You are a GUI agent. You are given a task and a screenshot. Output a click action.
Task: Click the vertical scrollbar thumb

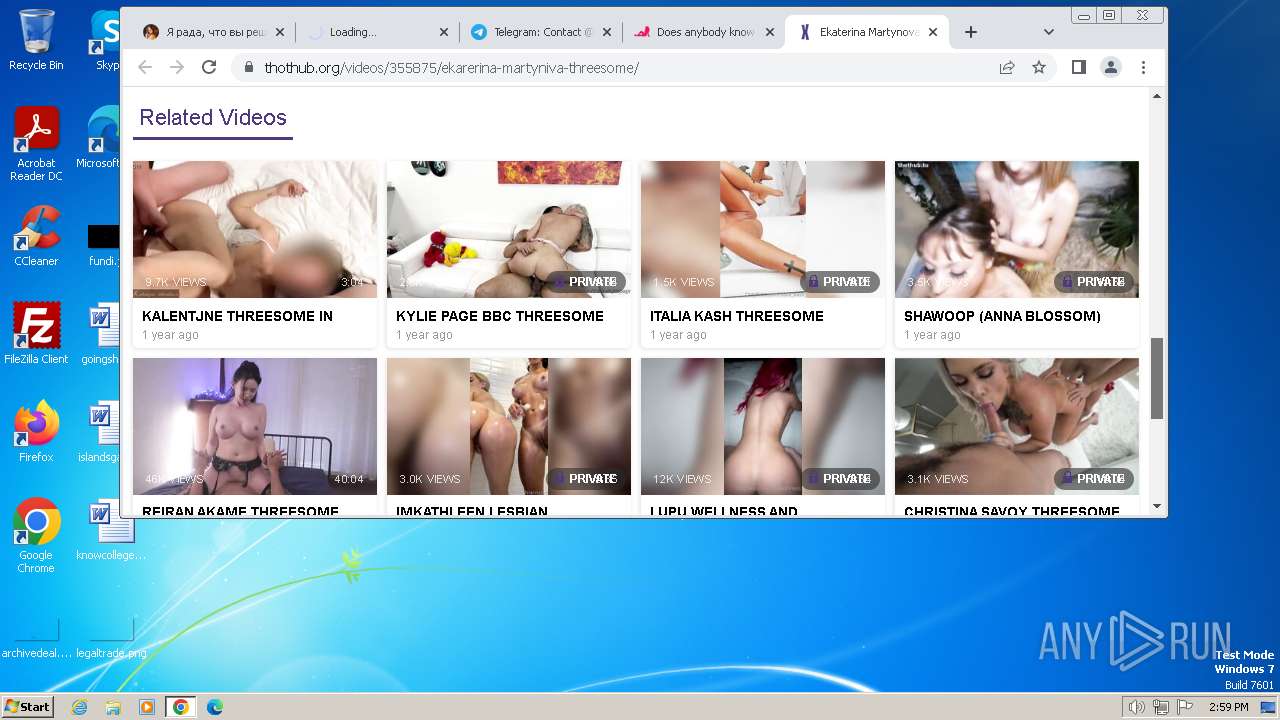(x=1157, y=378)
